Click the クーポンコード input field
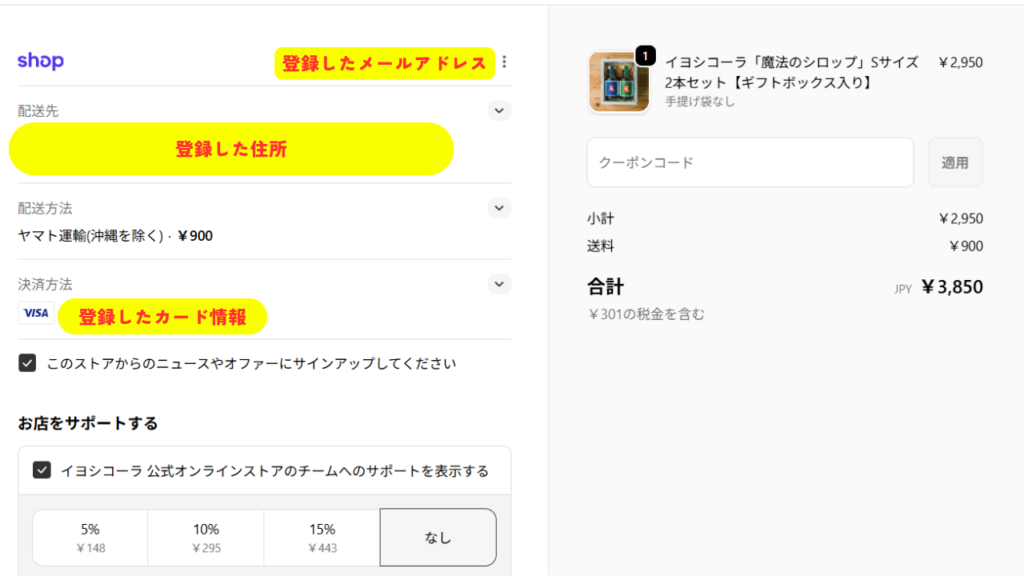Viewport: 1024px width, 576px height. point(750,162)
